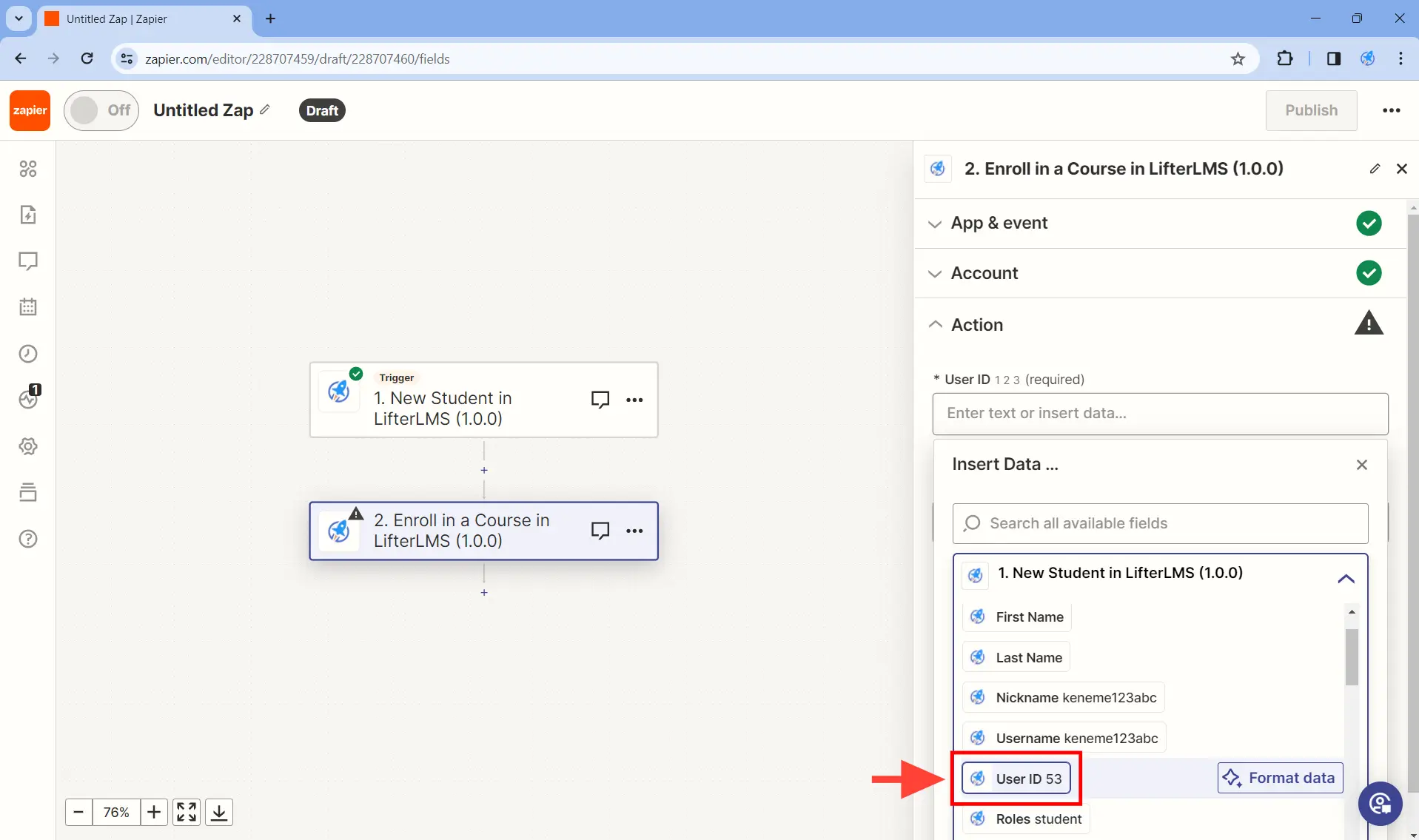Screen dimensions: 1419x840
Task: Open a new browser tab
Action: 270,19
